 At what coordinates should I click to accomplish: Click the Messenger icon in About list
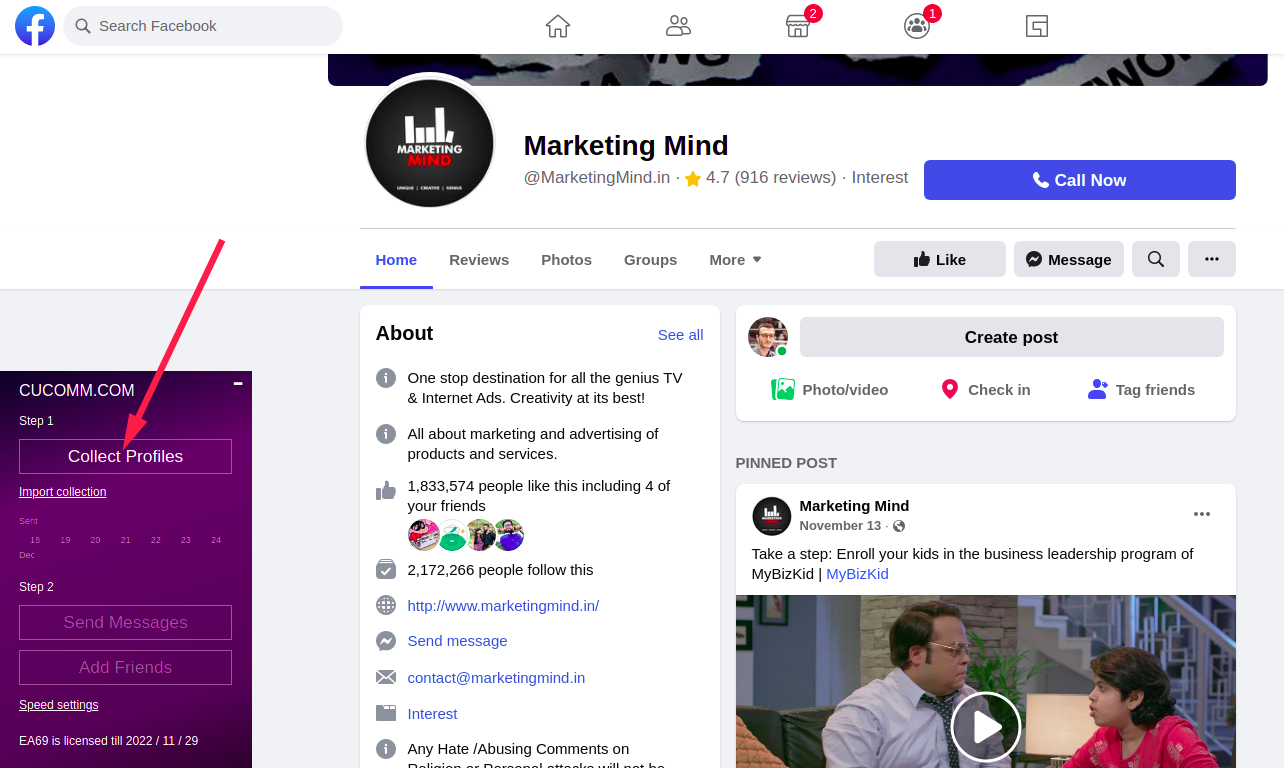[386, 641]
